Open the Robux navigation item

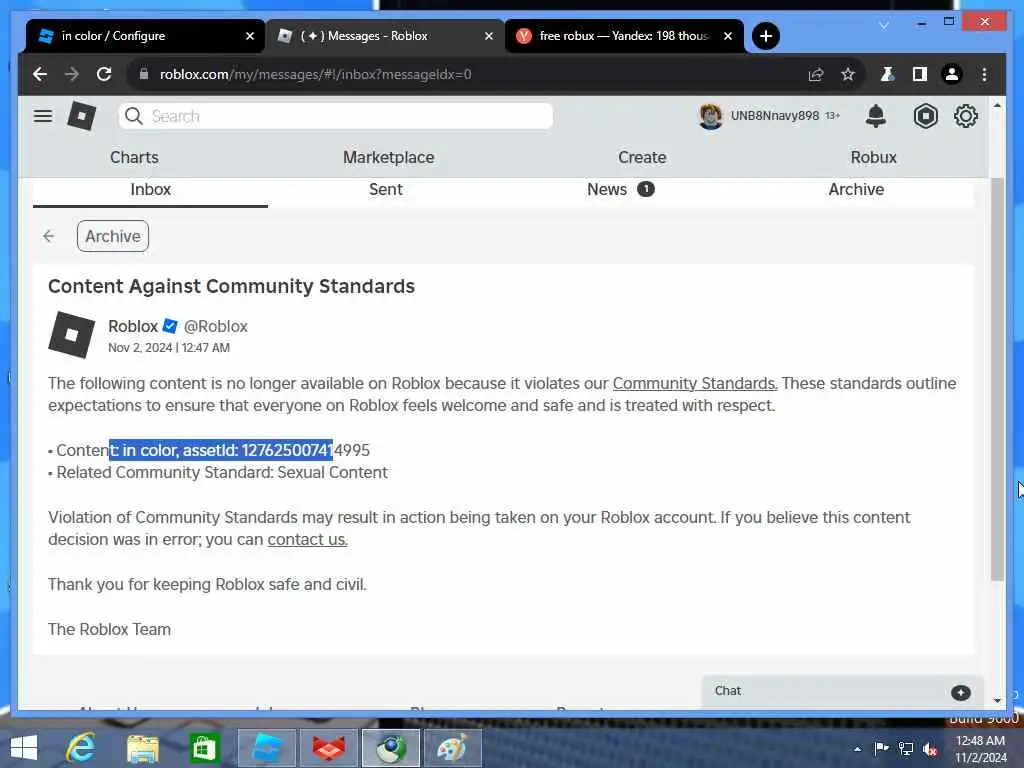[873, 157]
